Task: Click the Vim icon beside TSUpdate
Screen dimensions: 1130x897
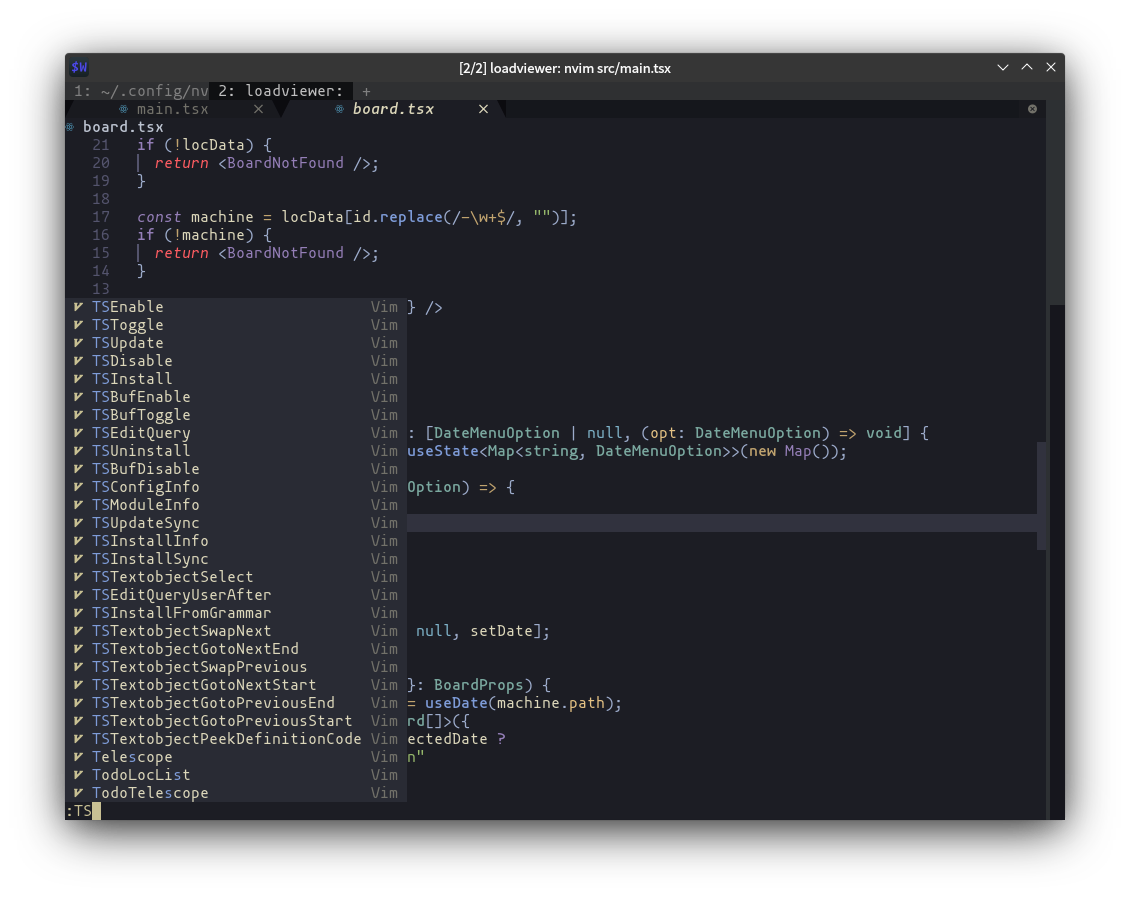Action: pos(78,343)
